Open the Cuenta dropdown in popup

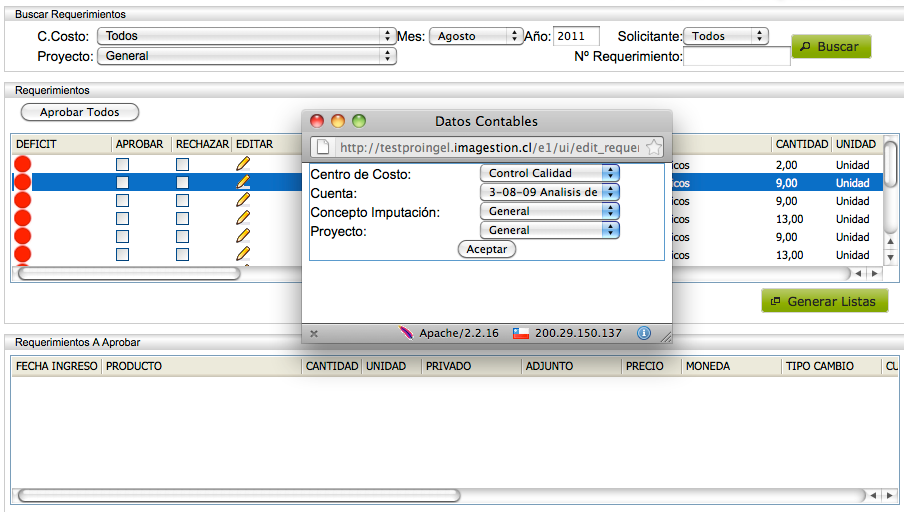pyautogui.click(x=549, y=192)
